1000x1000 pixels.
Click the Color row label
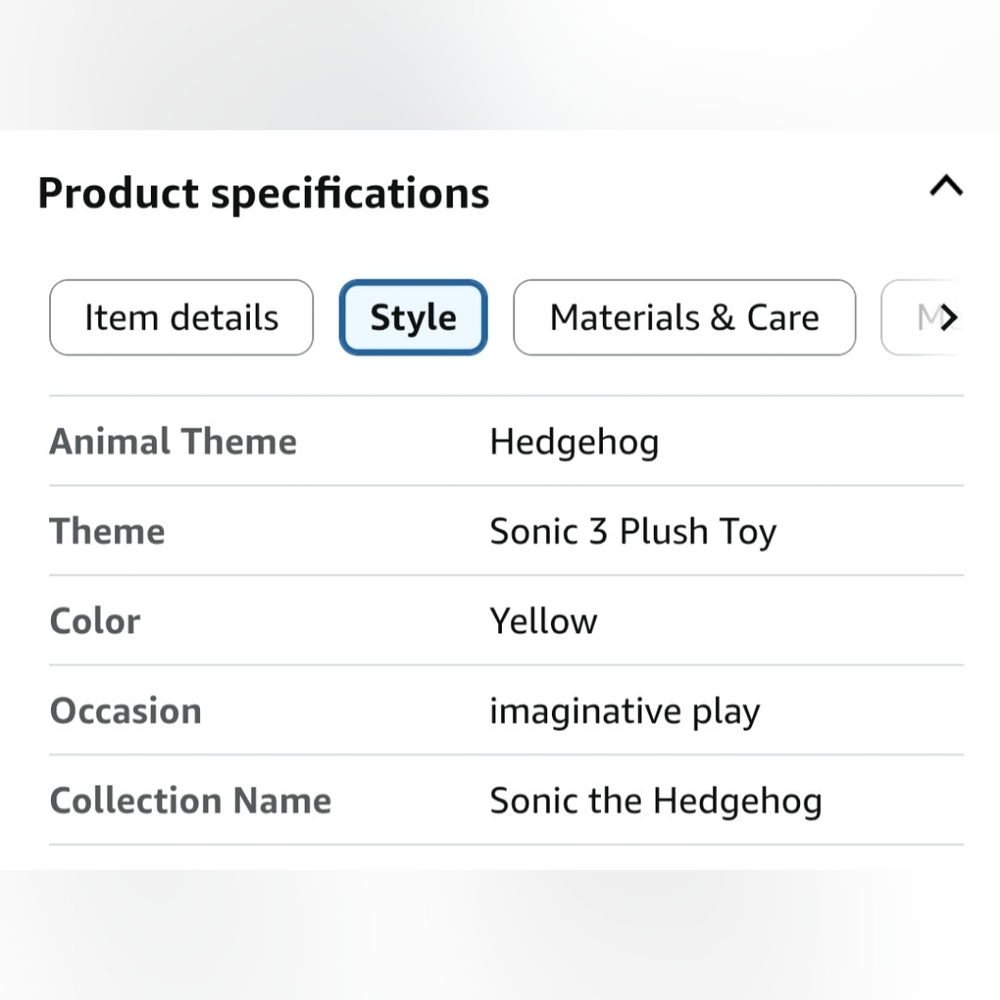[95, 621]
